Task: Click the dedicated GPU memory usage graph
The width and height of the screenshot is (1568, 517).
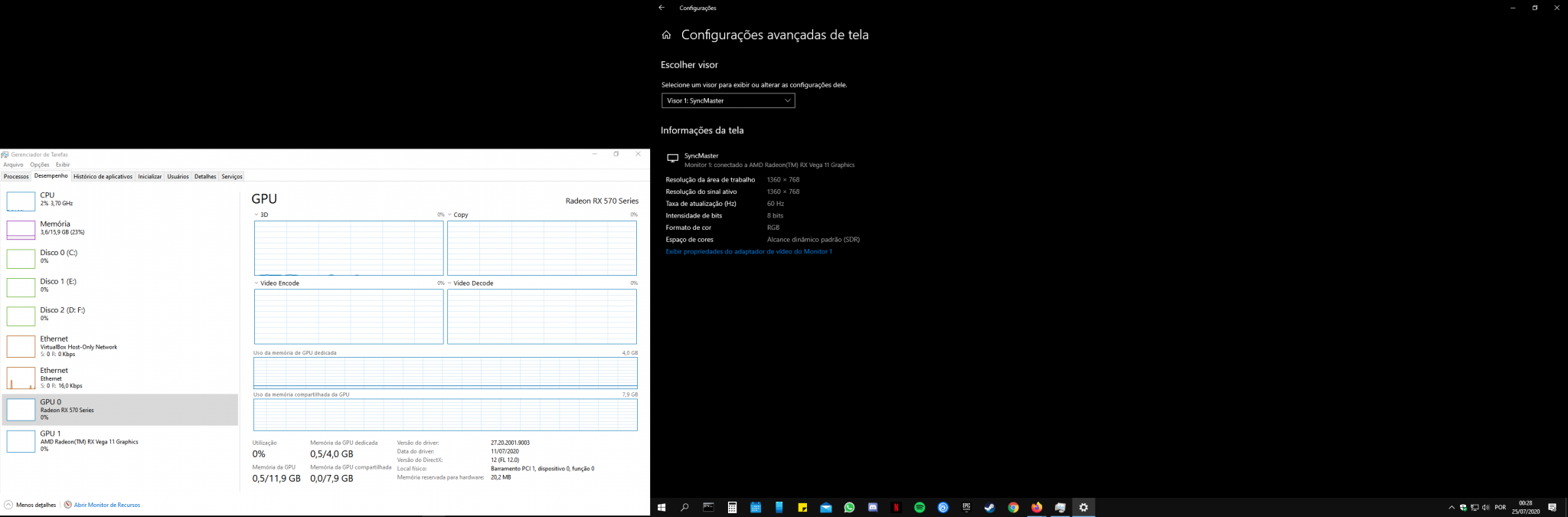Action: click(x=446, y=373)
